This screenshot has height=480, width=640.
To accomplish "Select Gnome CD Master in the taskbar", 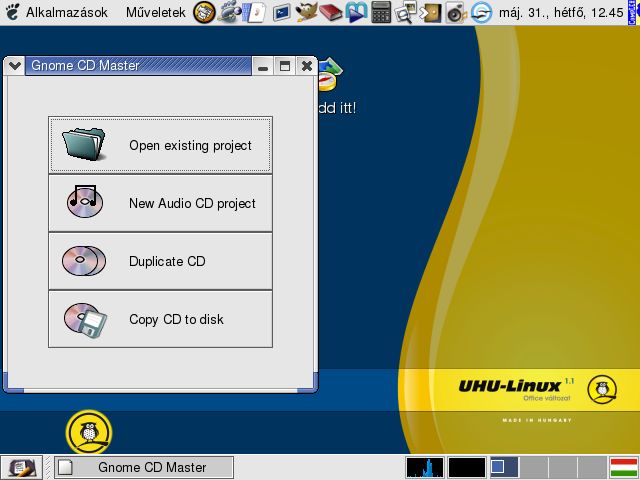I will [144, 467].
